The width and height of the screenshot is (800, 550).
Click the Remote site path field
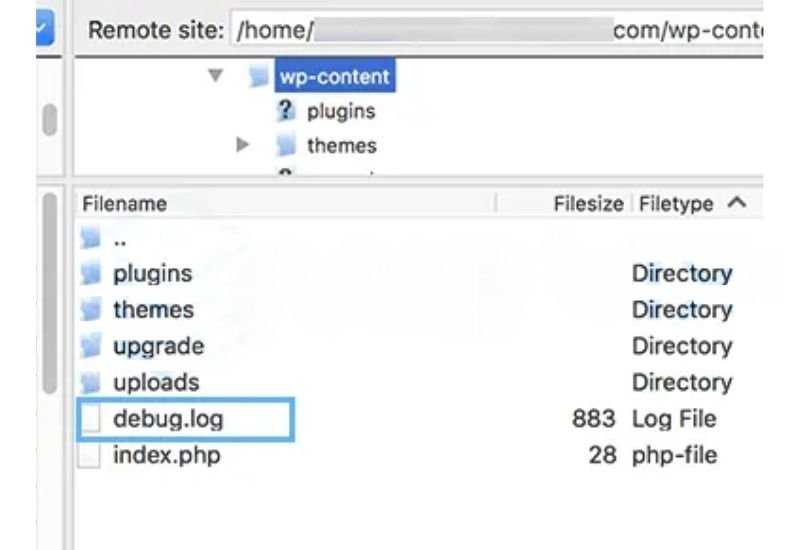(497, 31)
